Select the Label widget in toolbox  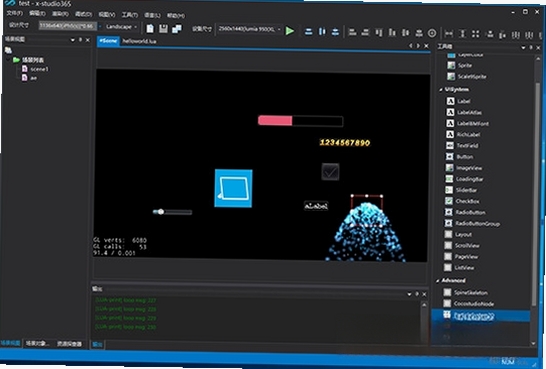point(459,101)
